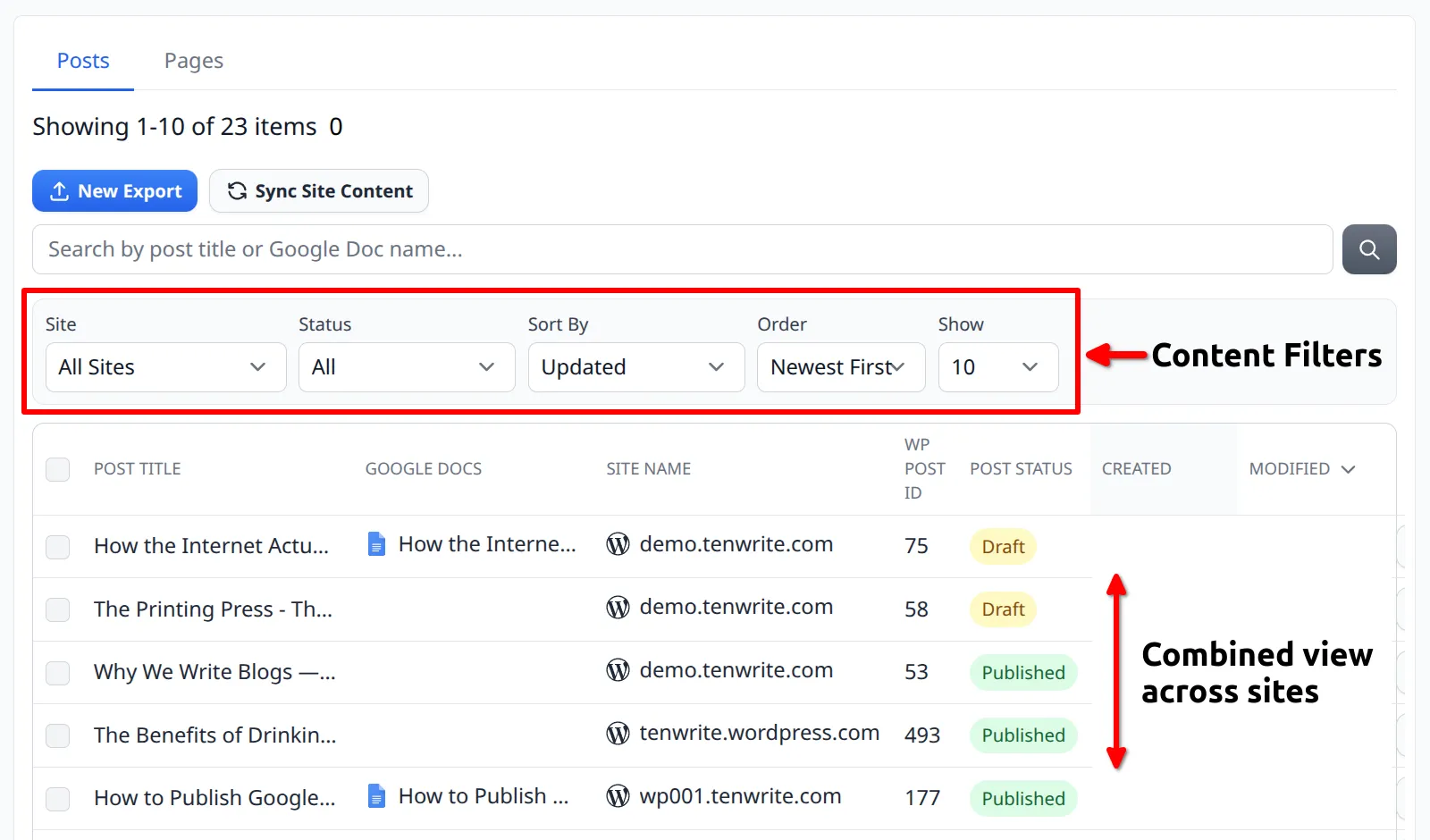Screen dimensions: 1430x840
Task: Open the Google Doc icon for How the Internet post
Action: pos(375,543)
